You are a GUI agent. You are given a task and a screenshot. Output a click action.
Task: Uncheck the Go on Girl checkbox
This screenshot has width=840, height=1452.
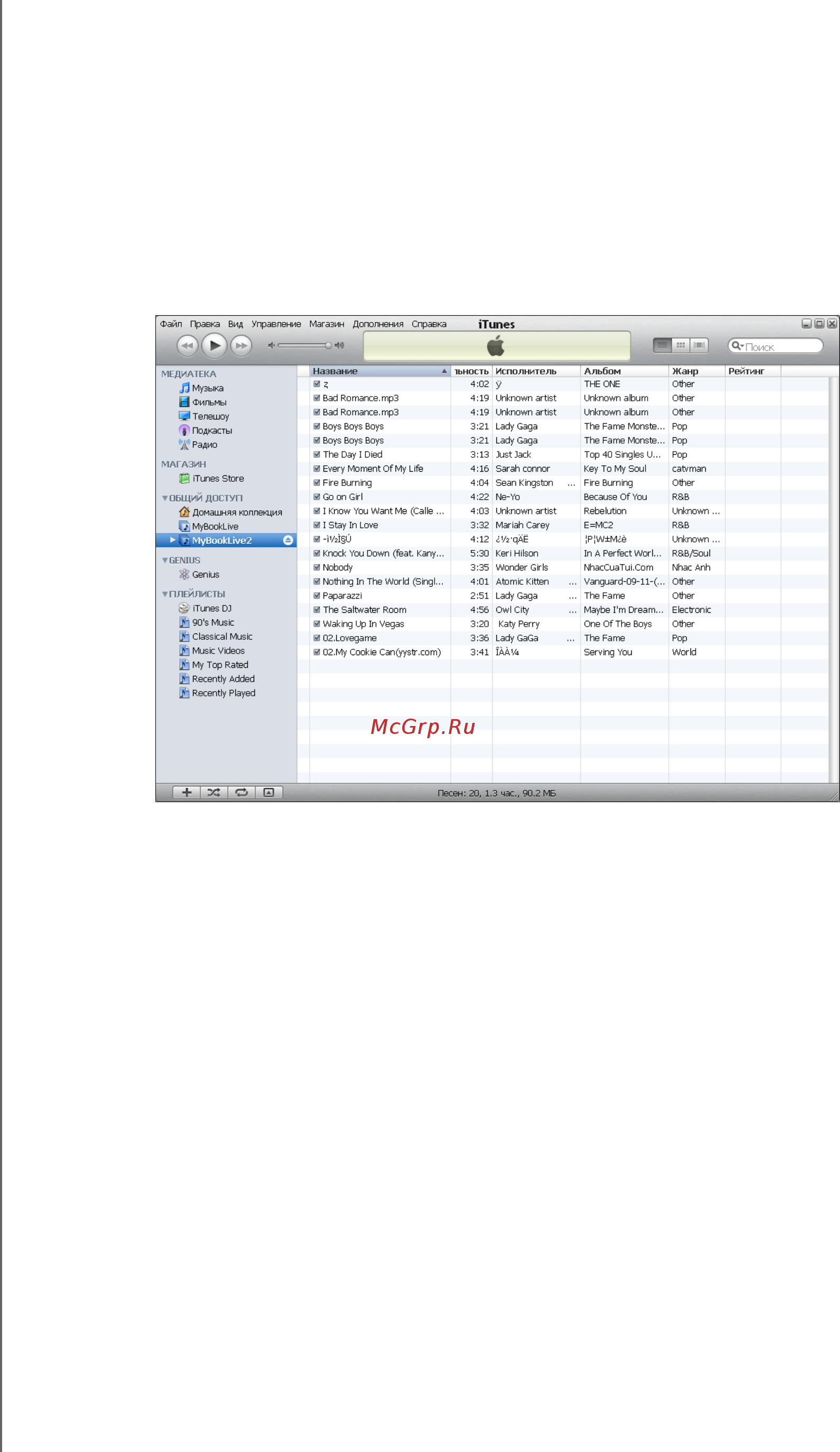(x=317, y=497)
